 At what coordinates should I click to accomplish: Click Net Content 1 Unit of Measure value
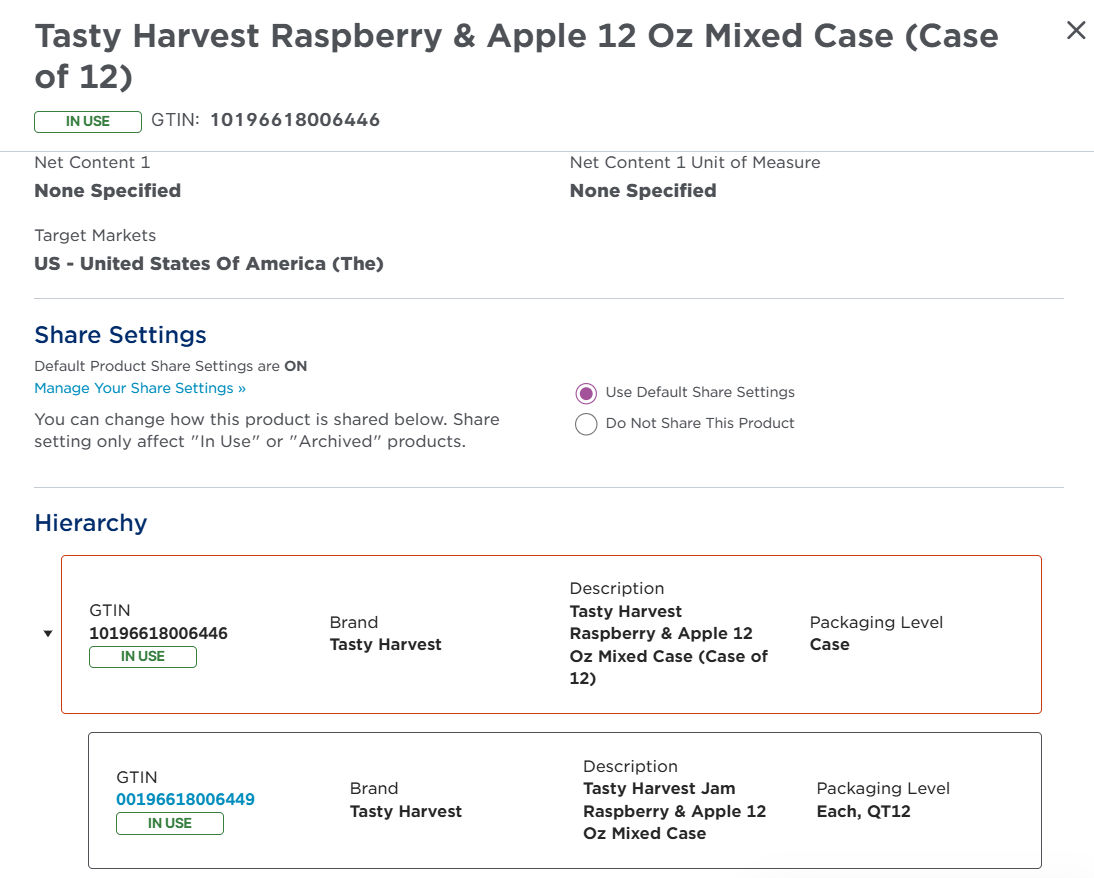pyautogui.click(x=643, y=191)
